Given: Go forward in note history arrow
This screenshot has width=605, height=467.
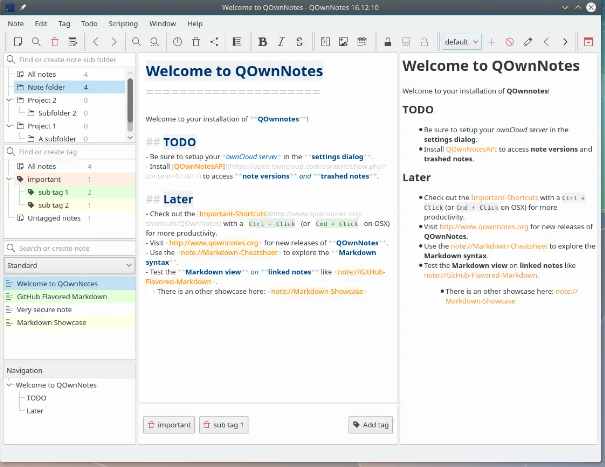Looking at the screenshot, I should pos(114,42).
